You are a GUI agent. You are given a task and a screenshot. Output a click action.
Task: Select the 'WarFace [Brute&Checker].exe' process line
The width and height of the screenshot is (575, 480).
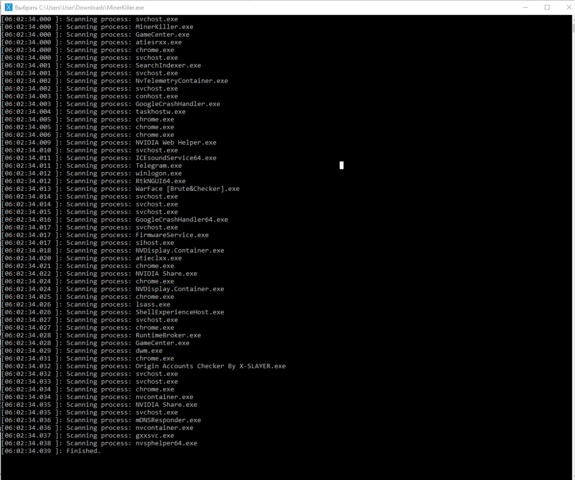[120, 188]
